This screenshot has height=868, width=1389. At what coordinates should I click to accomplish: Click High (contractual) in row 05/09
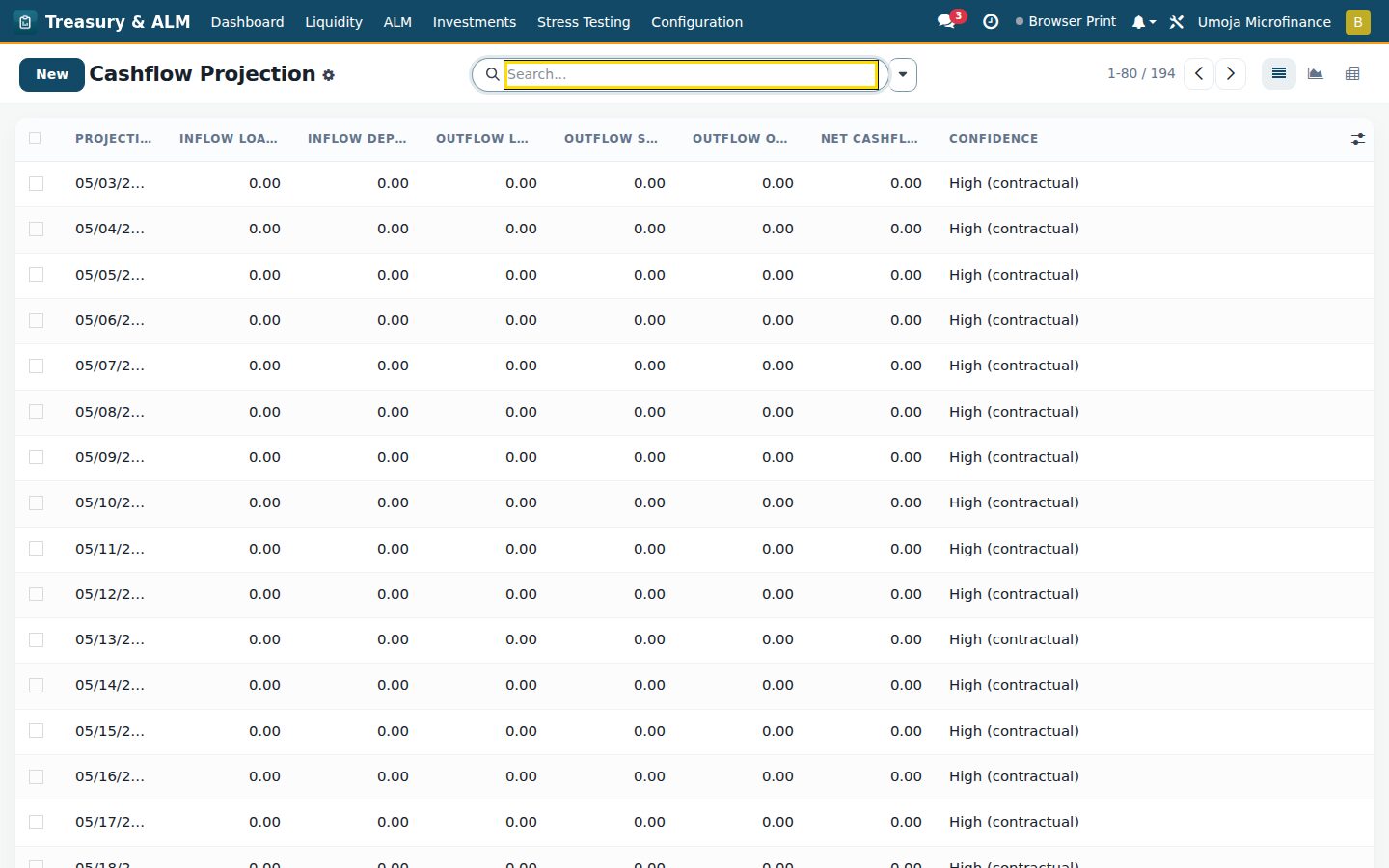pyautogui.click(x=1014, y=457)
